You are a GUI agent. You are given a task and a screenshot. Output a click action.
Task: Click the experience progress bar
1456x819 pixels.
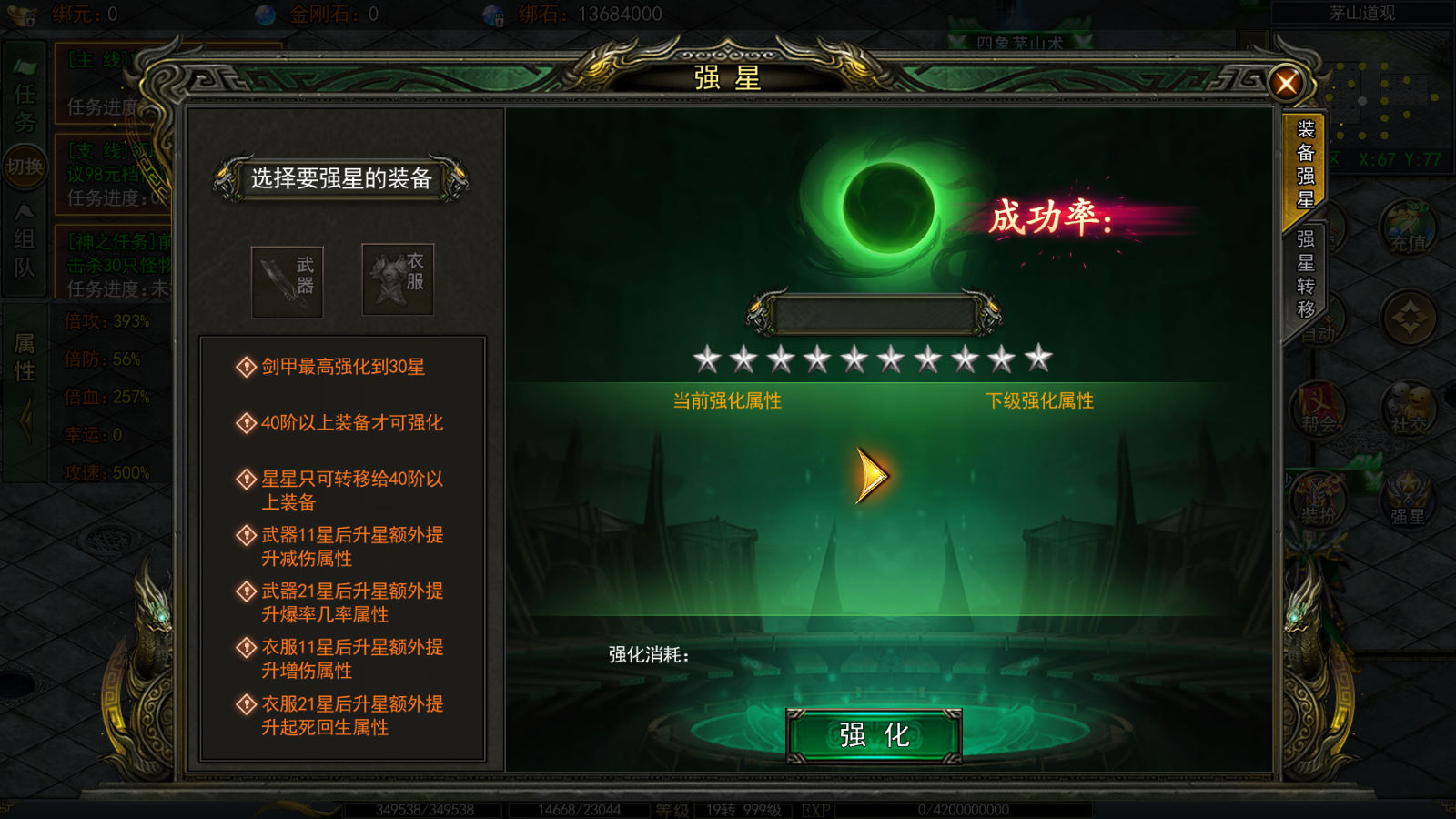[x=964, y=810]
